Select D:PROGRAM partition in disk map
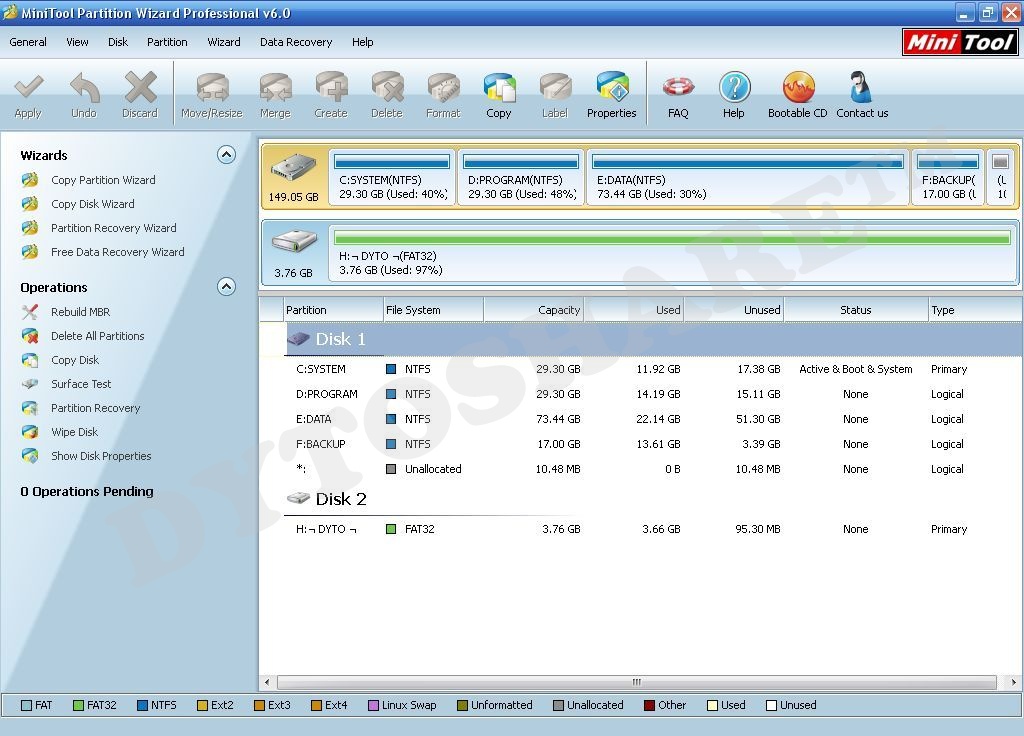 pyautogui.click(x=520, y=177)
